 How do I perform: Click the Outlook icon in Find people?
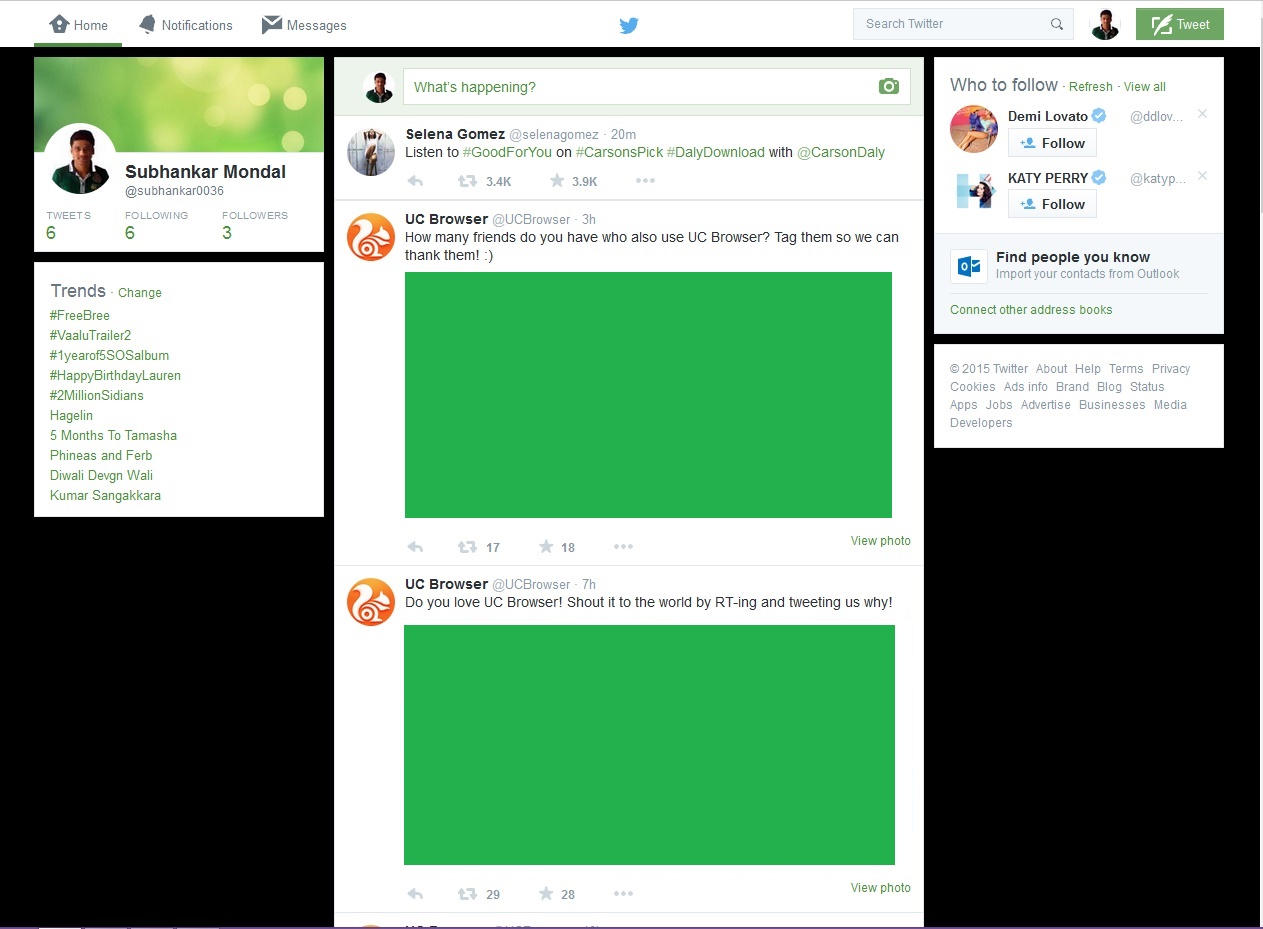click(969, 266)
